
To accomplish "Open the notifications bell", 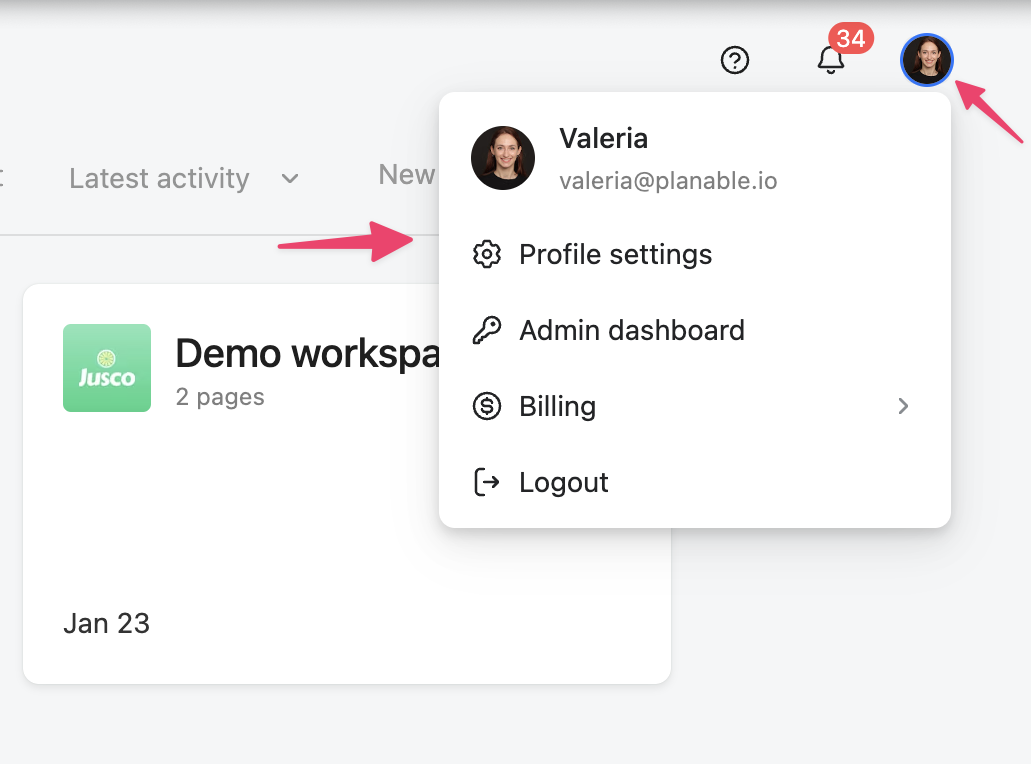I will click(830, 62).
